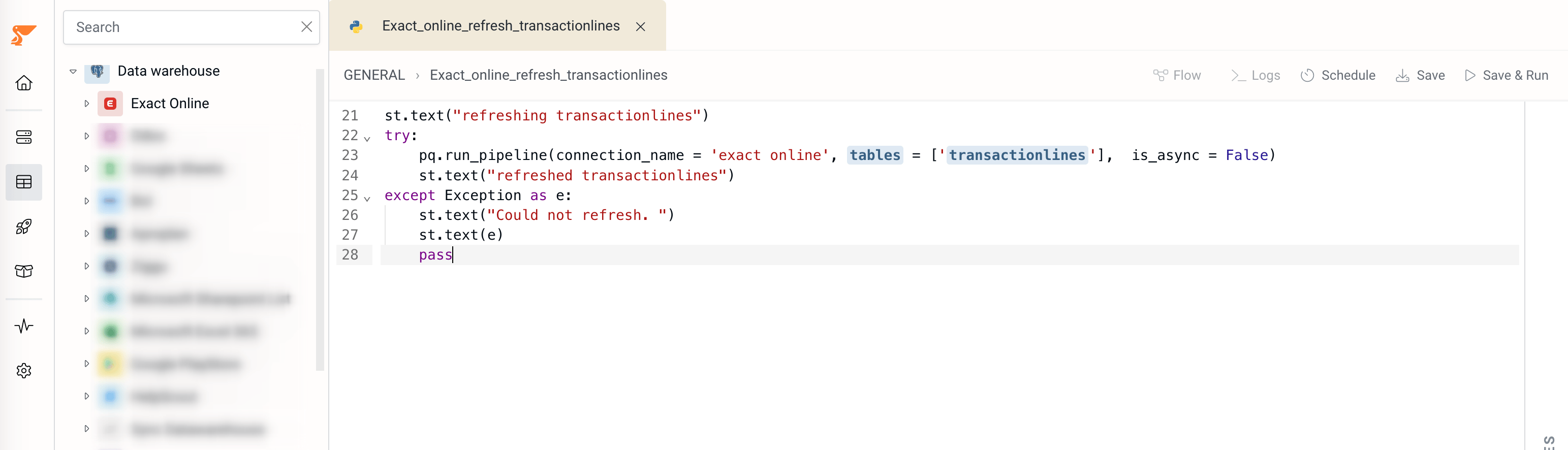Place cursor on the 'pass' statement
Image resolution: width=1568 pixels, height=450 pixels.
pos(436,255)
